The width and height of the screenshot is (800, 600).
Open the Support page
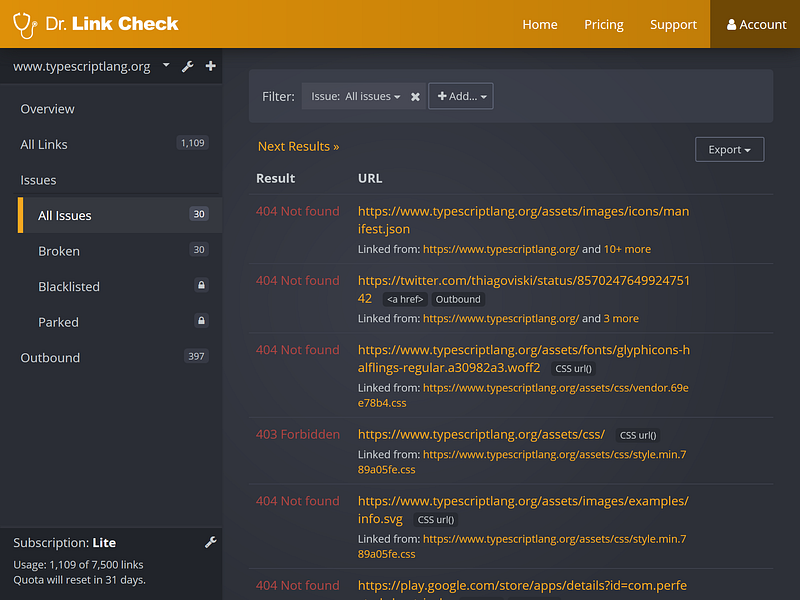coord(673,24)
